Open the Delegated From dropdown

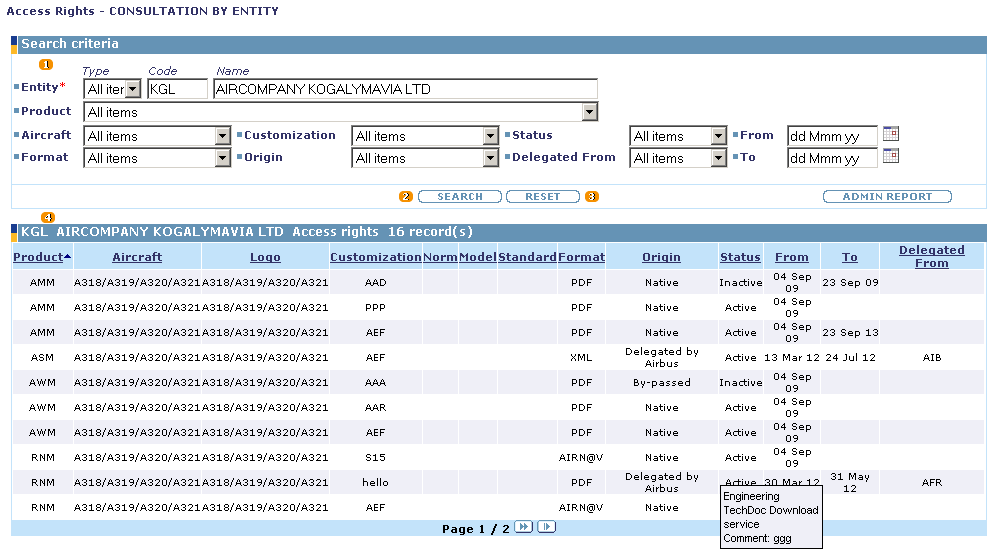pyautogui.click(x=718, y=158)
